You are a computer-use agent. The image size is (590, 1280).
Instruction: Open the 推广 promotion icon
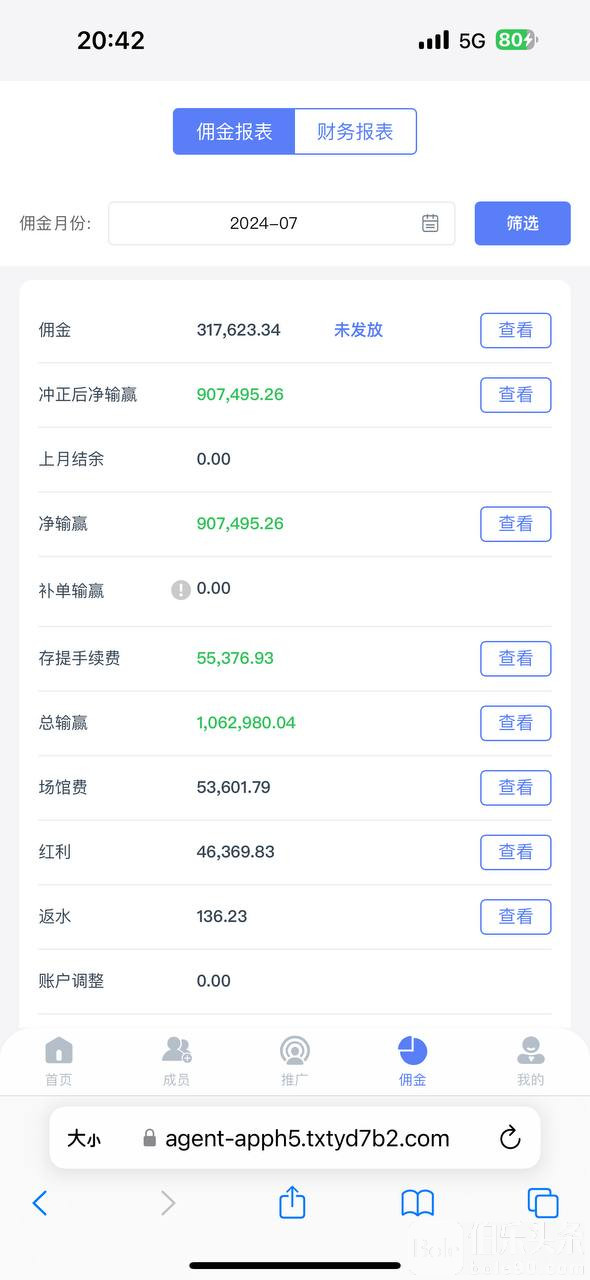pos(294,1051)
